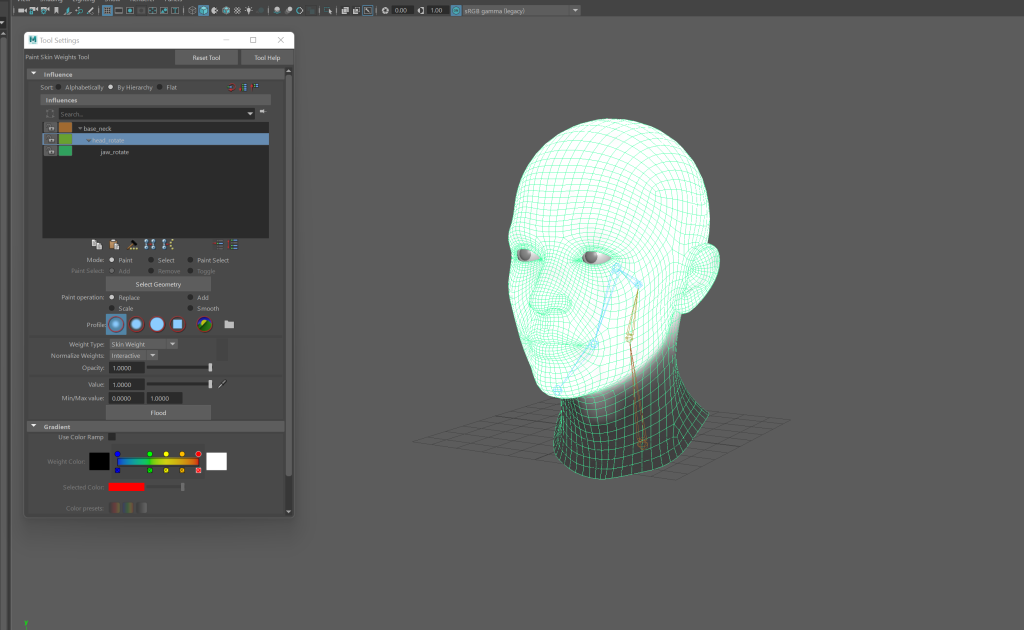Select the solid square brush profile
Screen dimensions: 1024x630
pos(177,324)
